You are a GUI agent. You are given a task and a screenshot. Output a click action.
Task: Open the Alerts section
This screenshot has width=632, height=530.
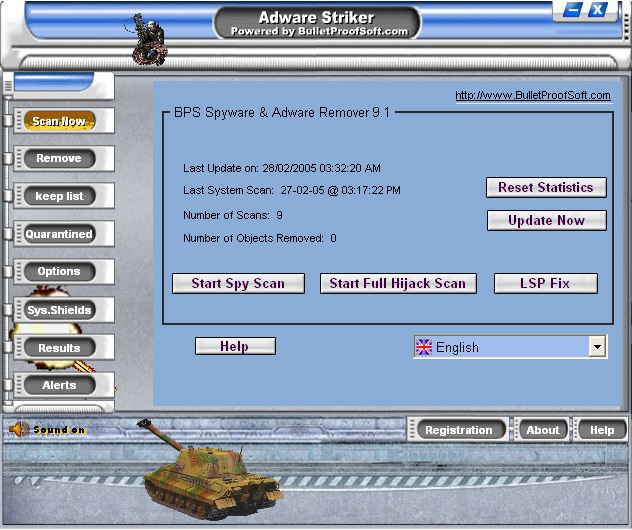point(60,385)
